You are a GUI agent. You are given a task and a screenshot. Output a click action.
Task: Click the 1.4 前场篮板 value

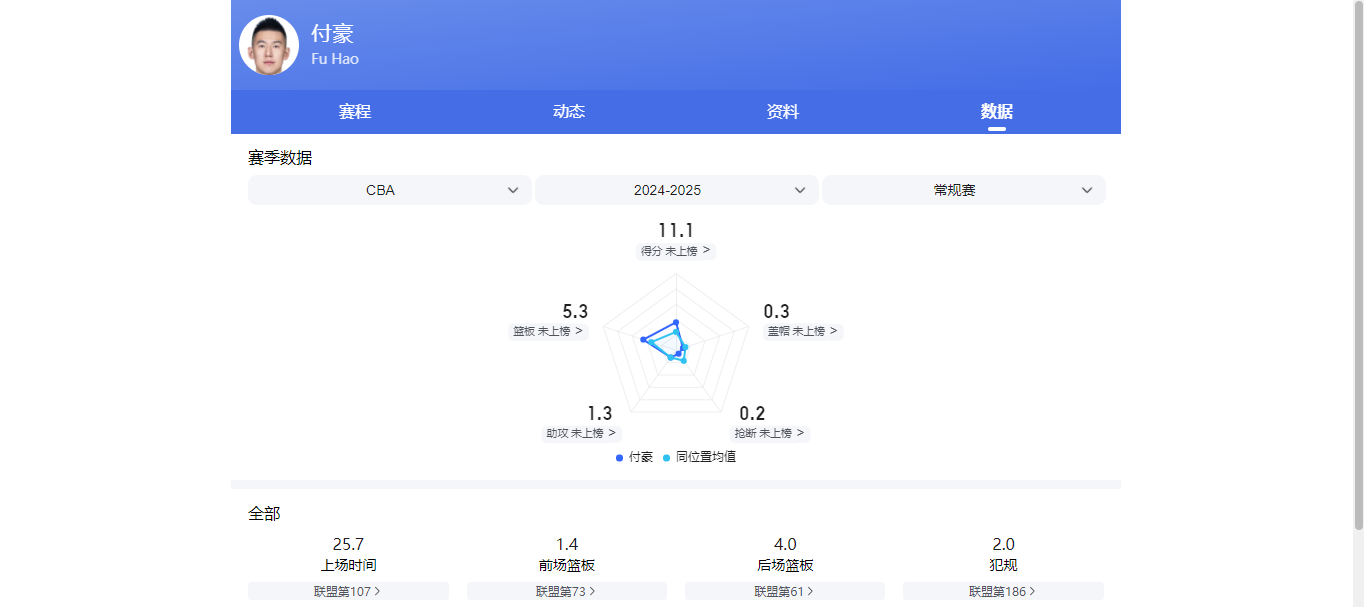pyautogui.click(x=567, y=544)
